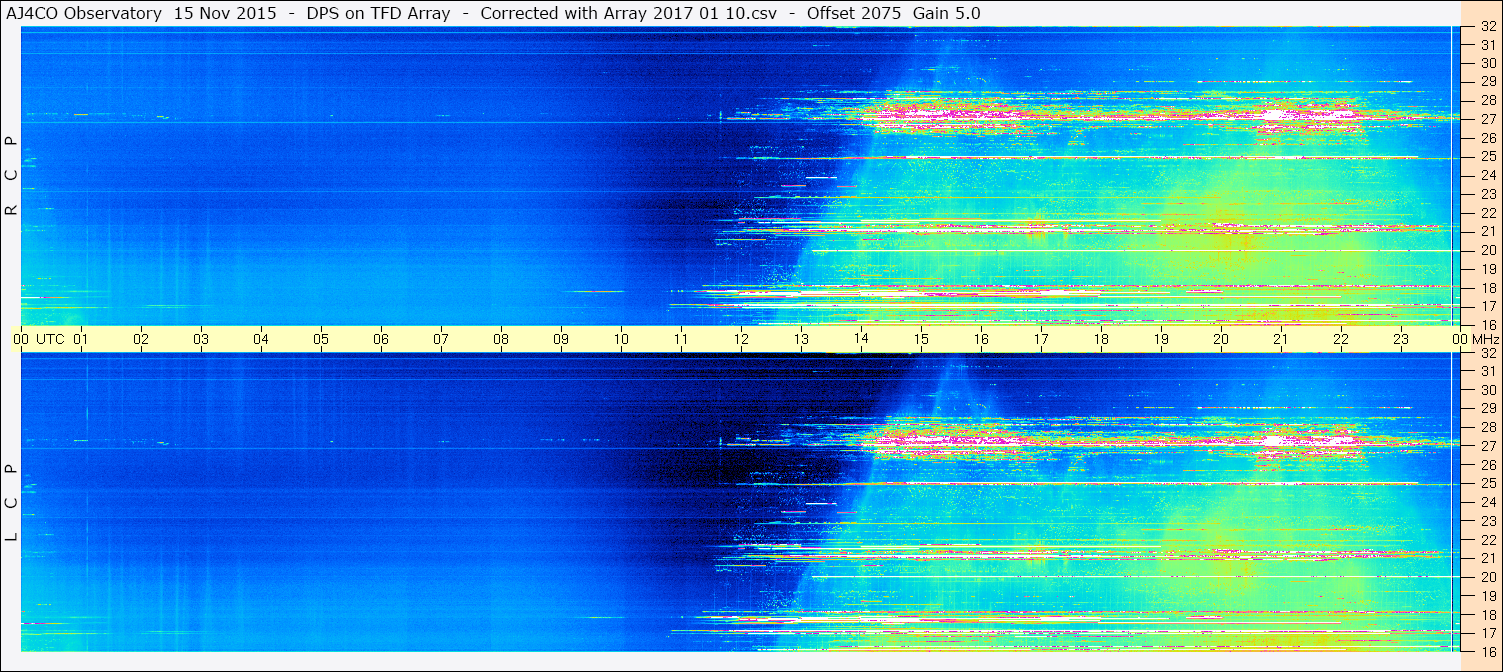The width and height of the screenshot is (1503, 672).
Task: Click the 19 MHz tick of LCP panel
Action: (x=1487, y=596)
